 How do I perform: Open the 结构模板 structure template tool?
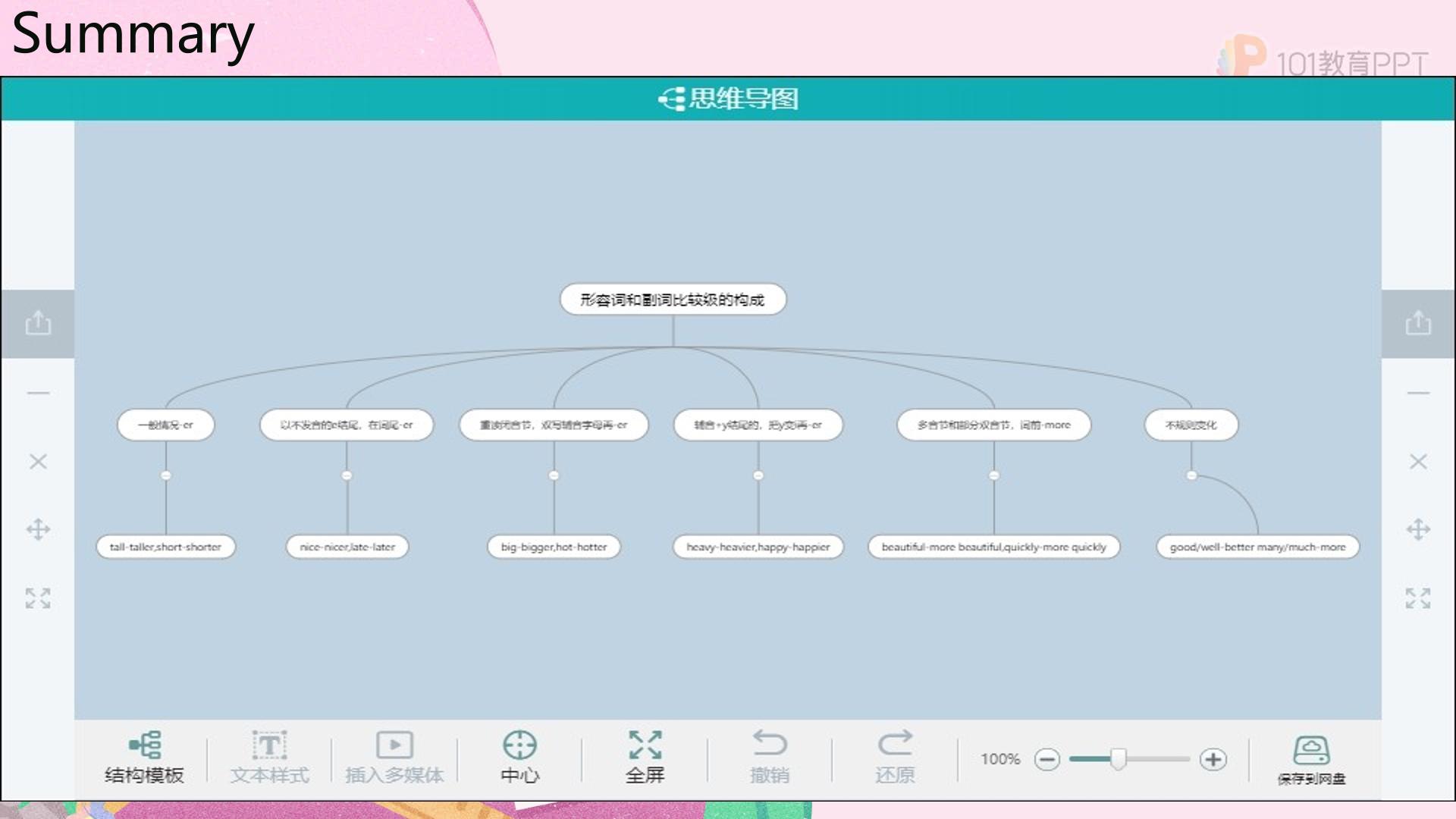click(x=144, y=756)
